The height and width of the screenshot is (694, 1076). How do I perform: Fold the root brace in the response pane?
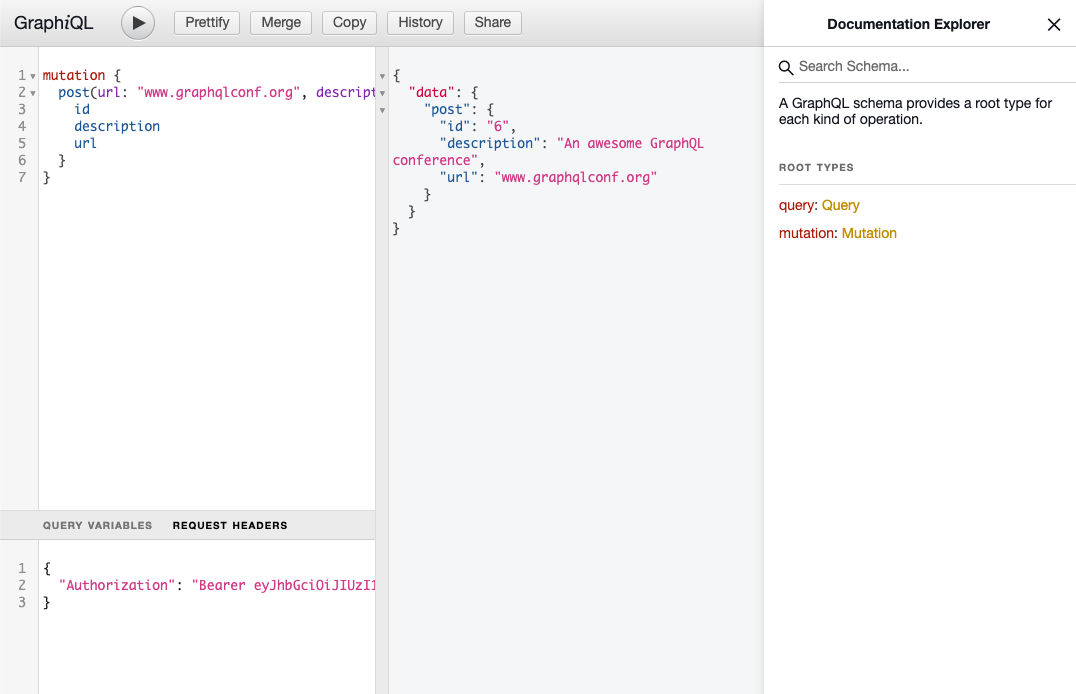pyautogui.click(x=382, y=76)
